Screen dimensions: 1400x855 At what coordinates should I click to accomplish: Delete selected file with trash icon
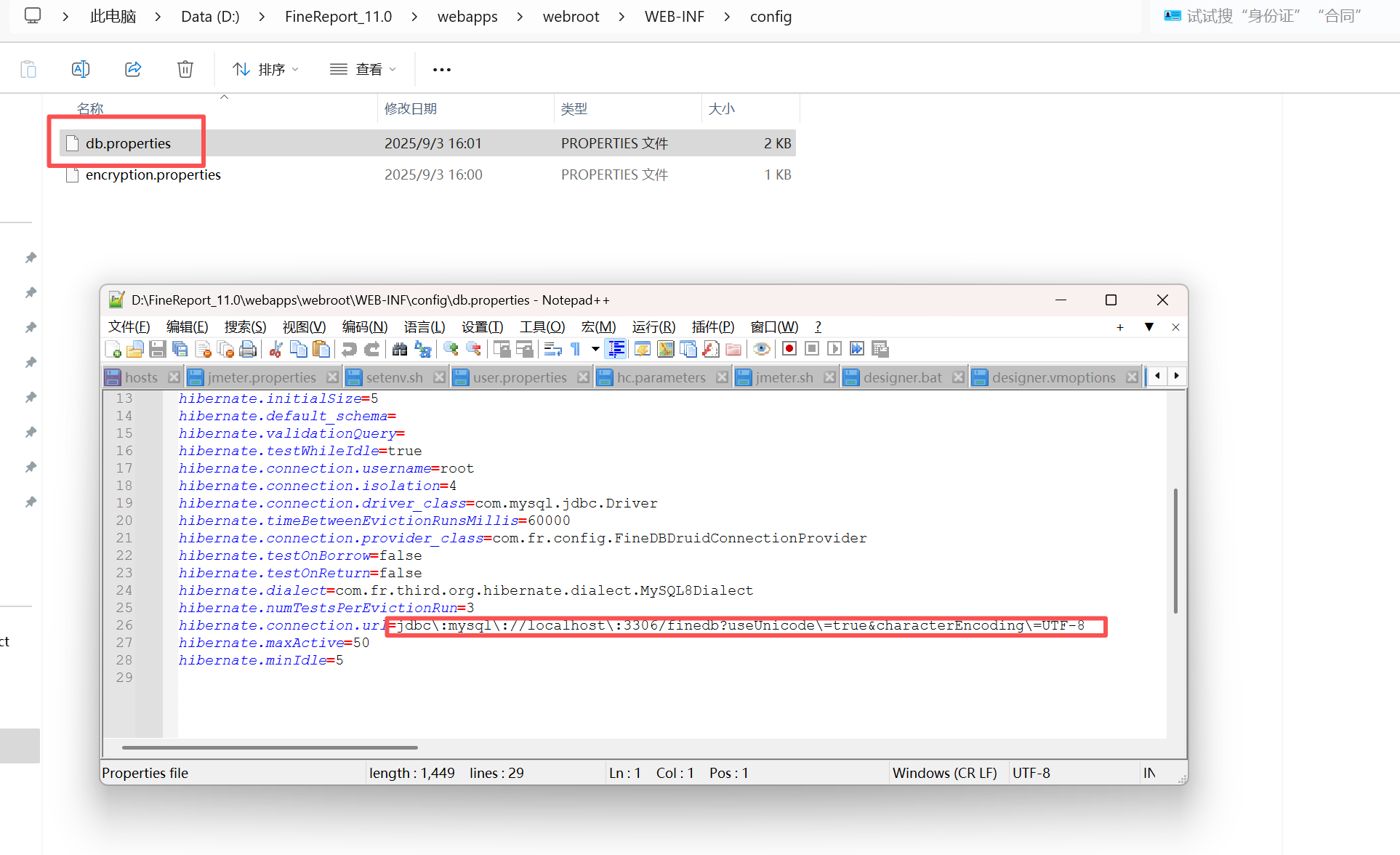click(185, 69)
